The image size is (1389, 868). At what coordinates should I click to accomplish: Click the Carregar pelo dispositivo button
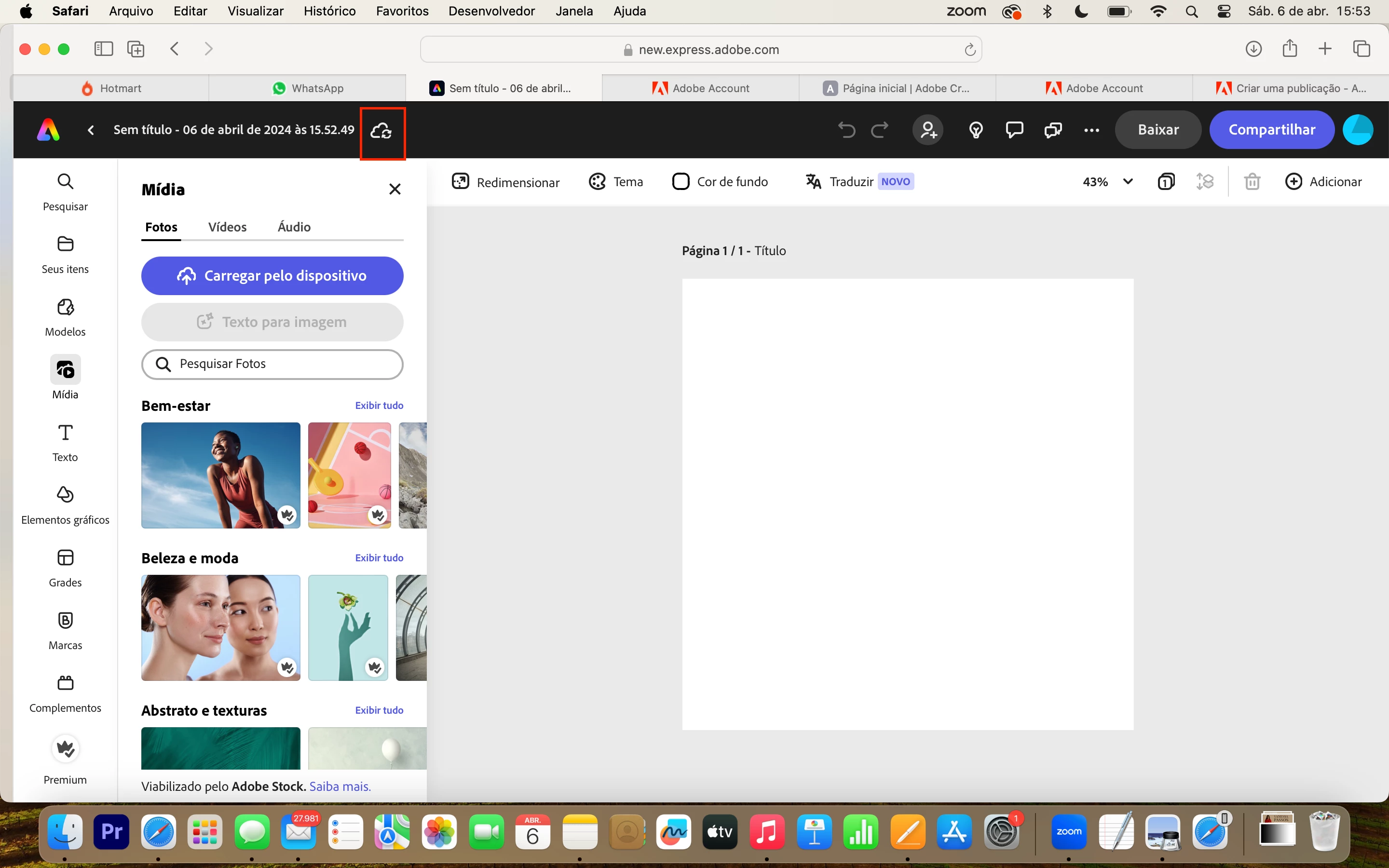[x=272, y=275]
